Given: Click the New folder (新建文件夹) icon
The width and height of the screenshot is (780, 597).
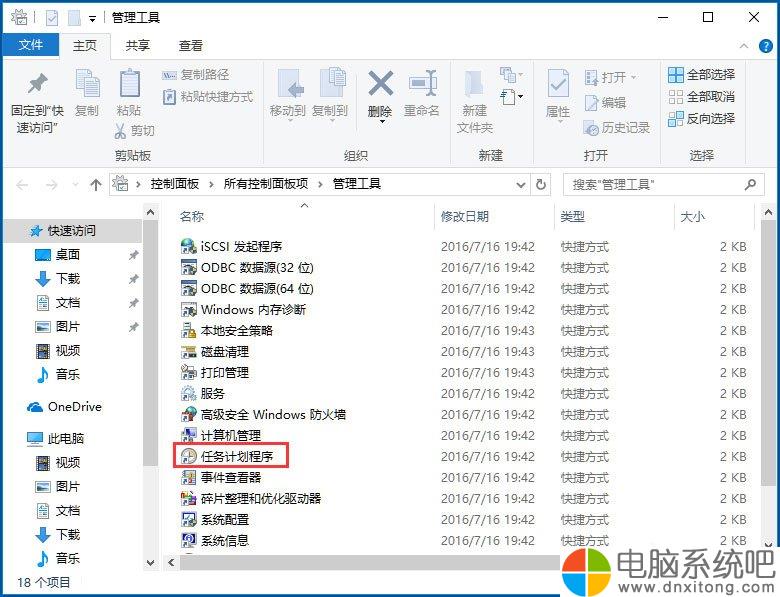Looking at the screenshot, I should pyautogui.click(x=474, y=84).
